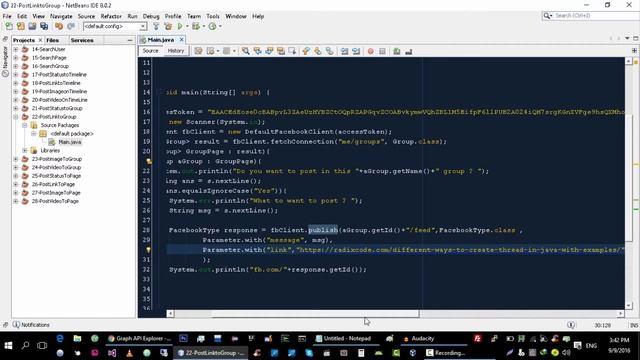640x360 pixels.
Task: Switch to History view button
Action: click(176, 51)
